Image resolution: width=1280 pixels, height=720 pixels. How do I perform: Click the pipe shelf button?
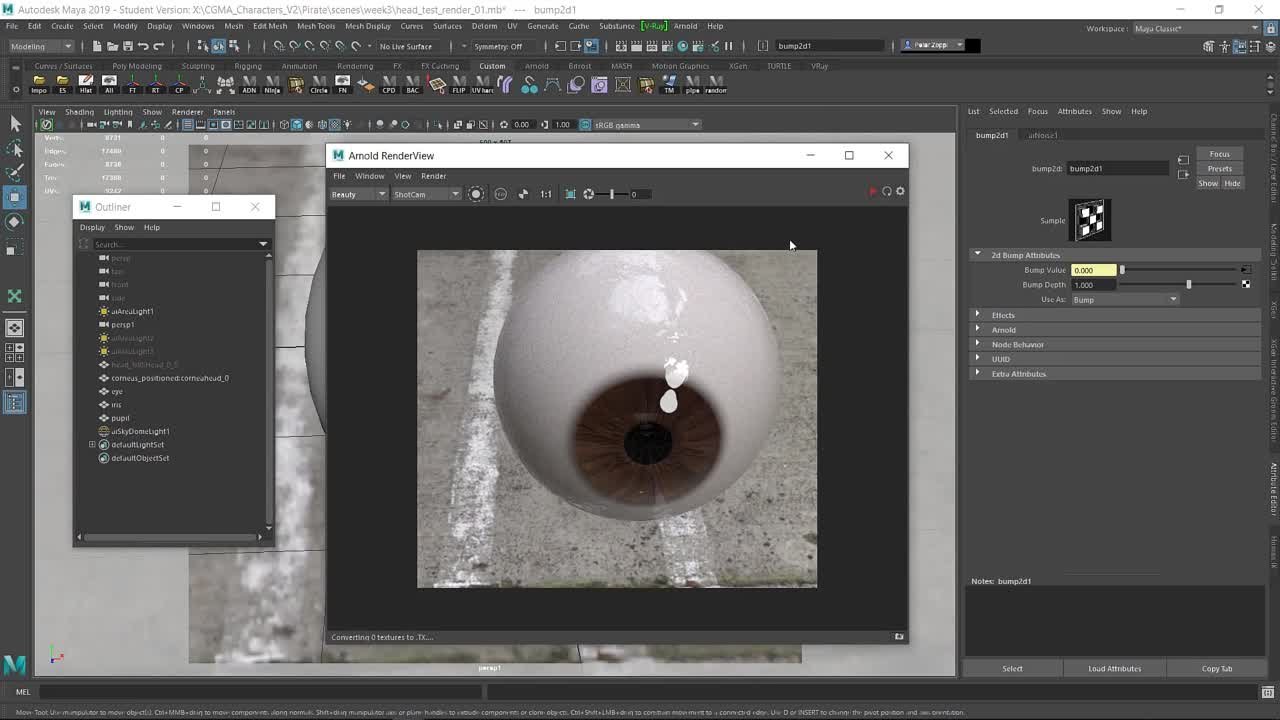pyautogui.click(x=692, y=85)
